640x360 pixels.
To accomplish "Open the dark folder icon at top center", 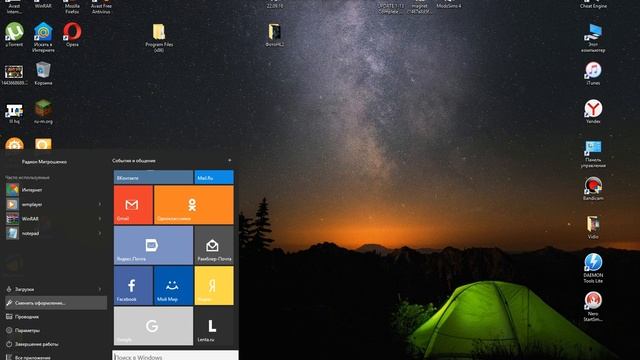I will pos(275,35).
